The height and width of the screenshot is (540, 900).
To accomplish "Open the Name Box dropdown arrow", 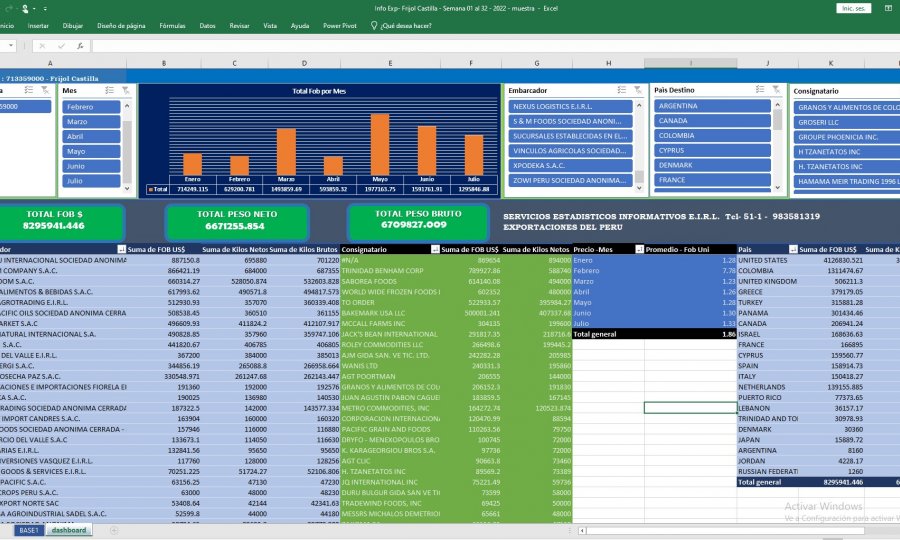I will [10, 46].
